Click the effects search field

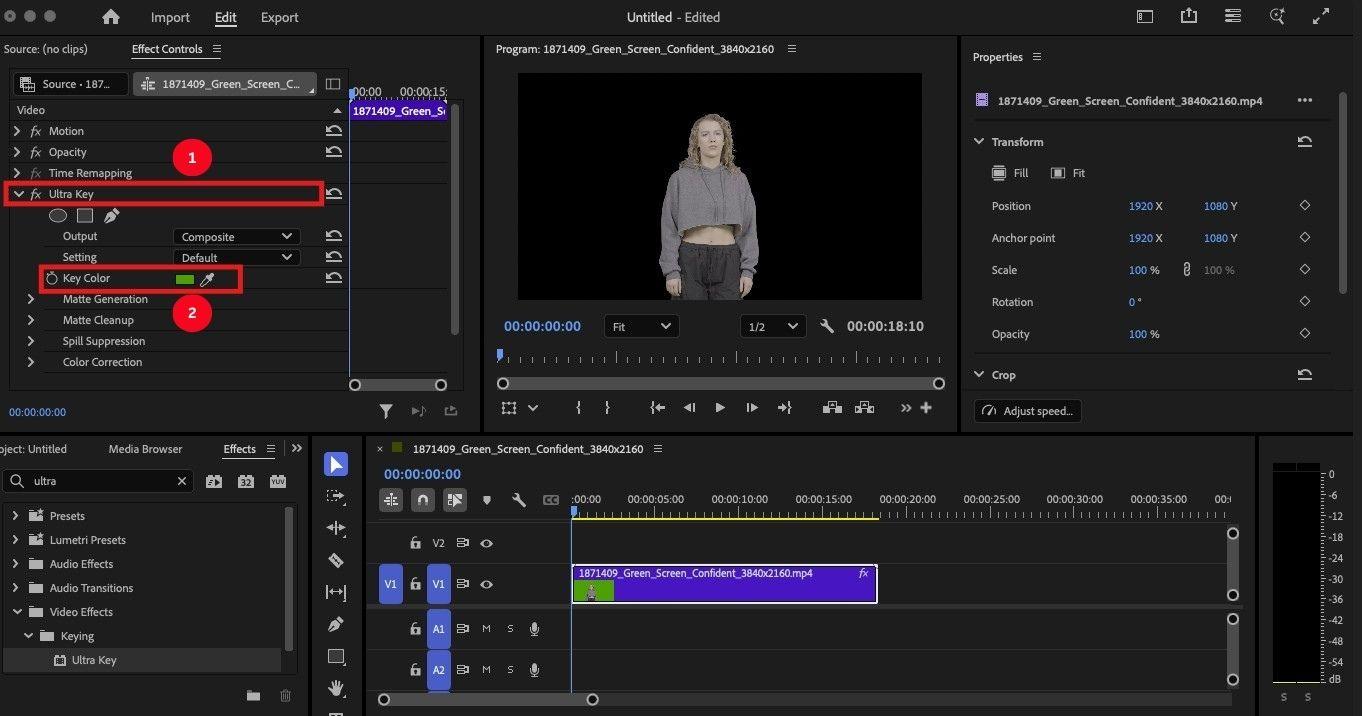pos(98,481)
